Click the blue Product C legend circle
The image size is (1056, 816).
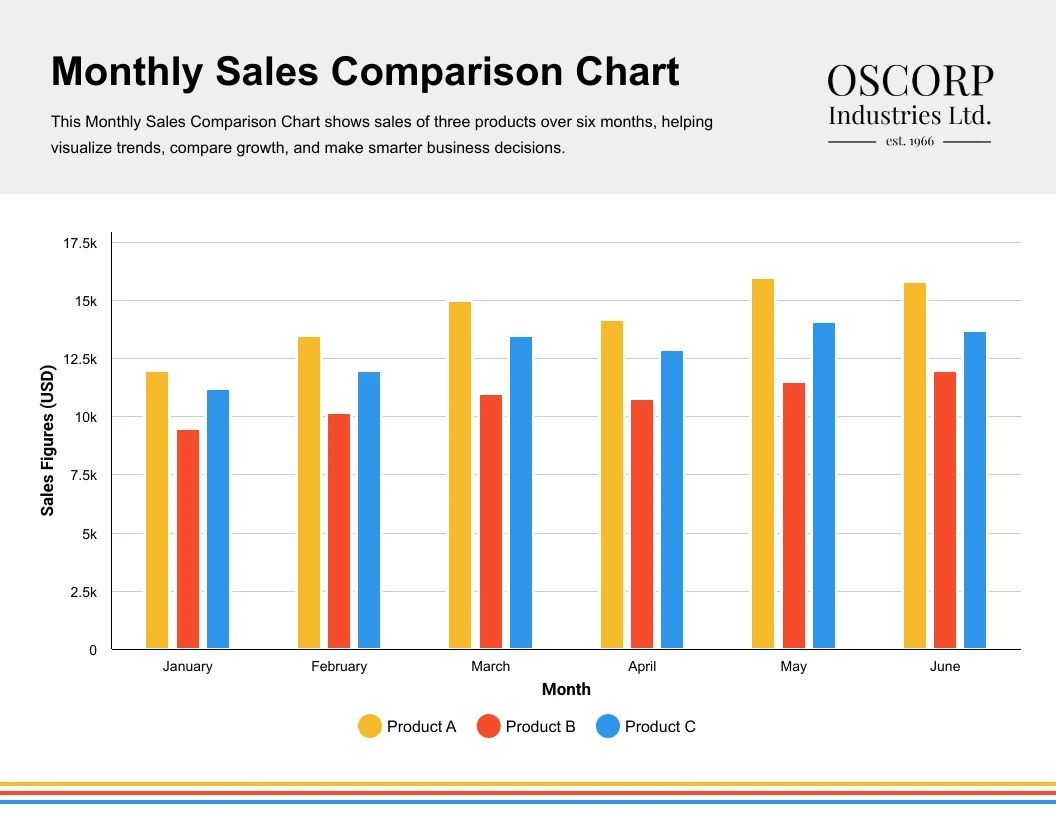(608, 727)
